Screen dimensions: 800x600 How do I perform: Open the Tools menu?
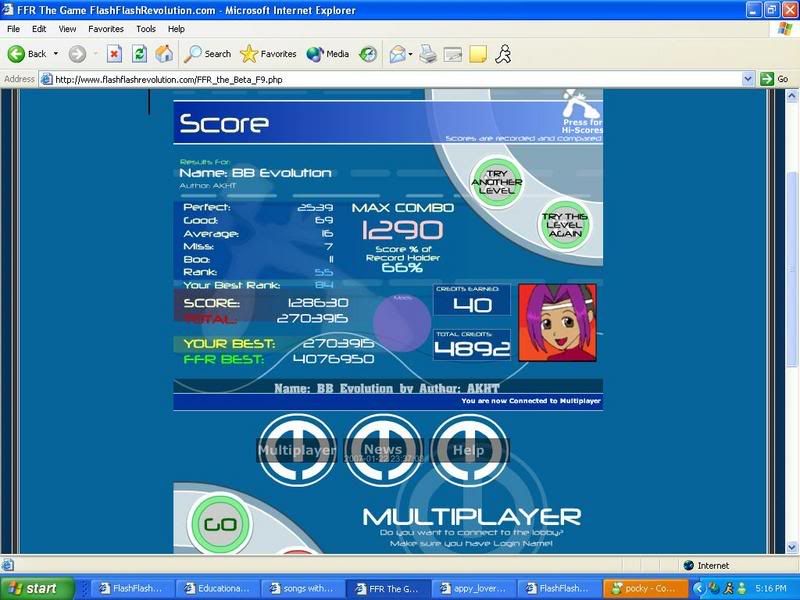(145, 29)
